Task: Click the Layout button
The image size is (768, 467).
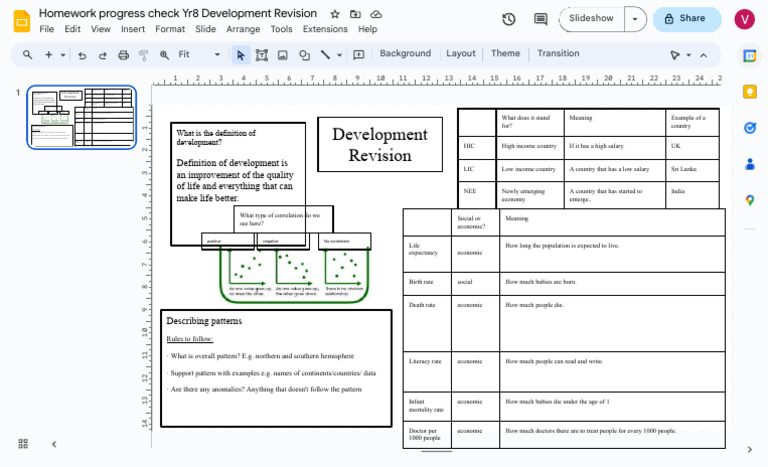Action: (460, 53)
